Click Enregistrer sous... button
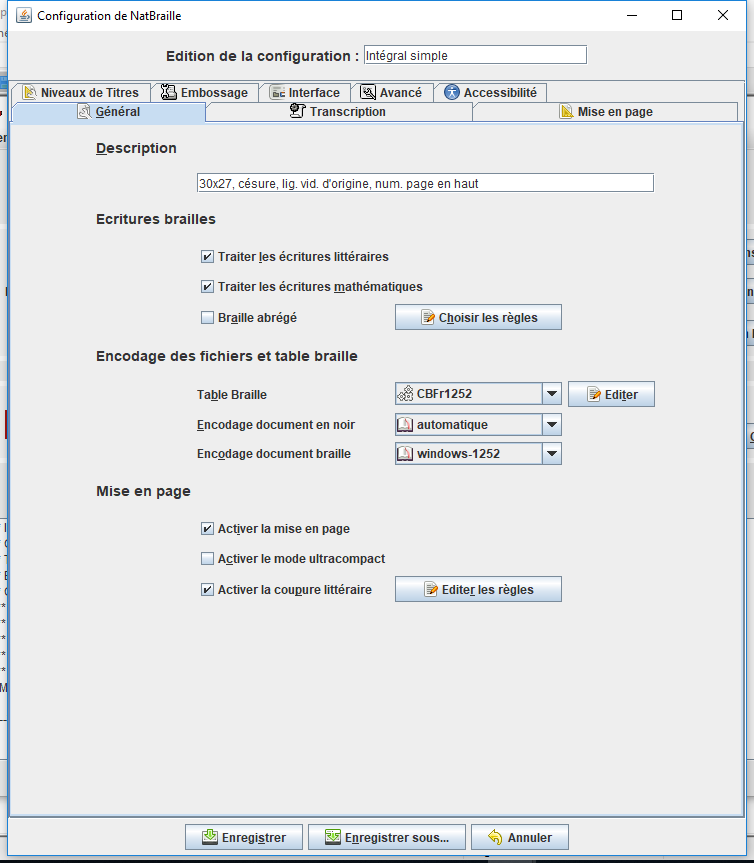754x863 pixels. [x=387, y=837]
